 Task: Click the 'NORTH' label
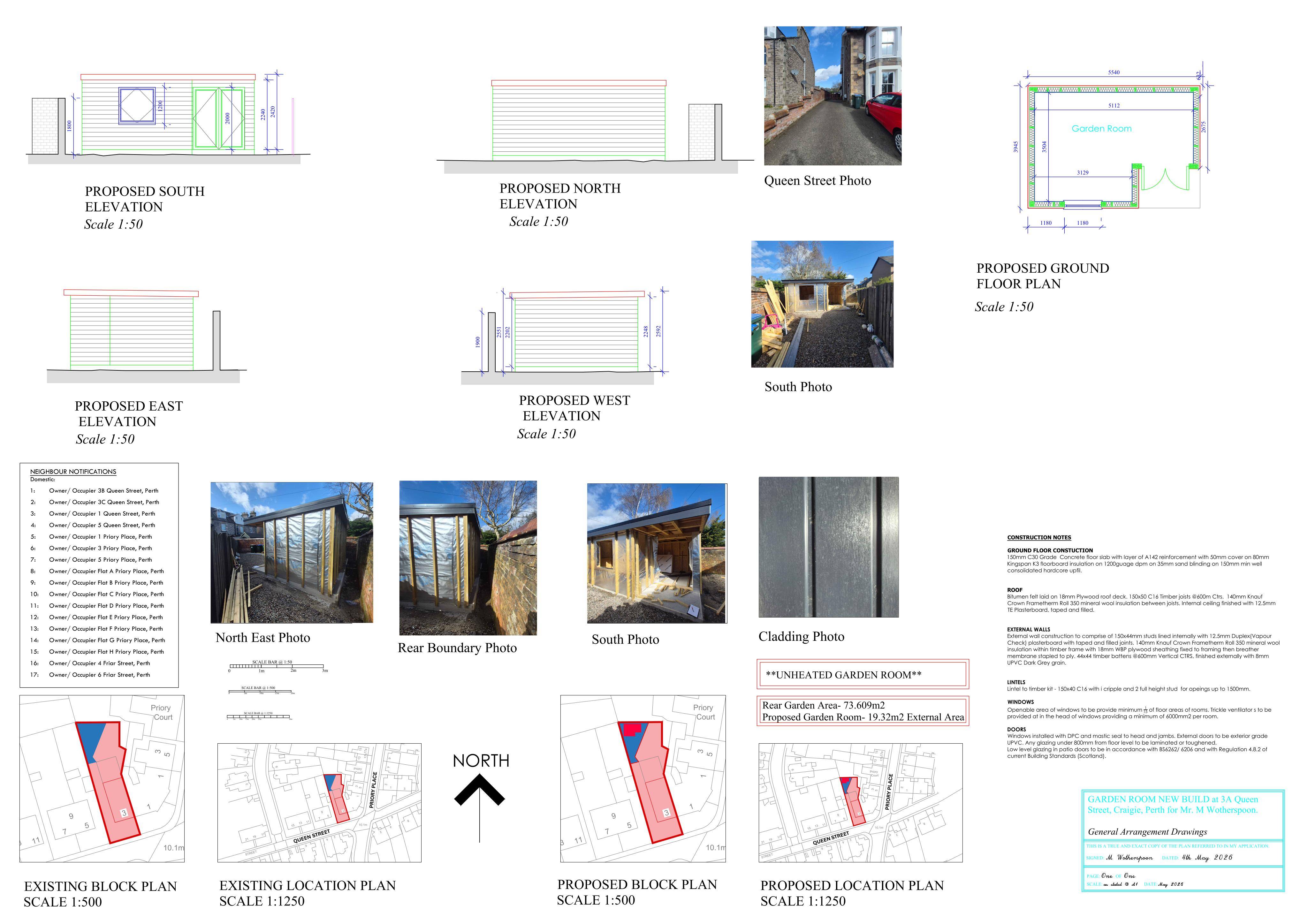pos(481,761)
